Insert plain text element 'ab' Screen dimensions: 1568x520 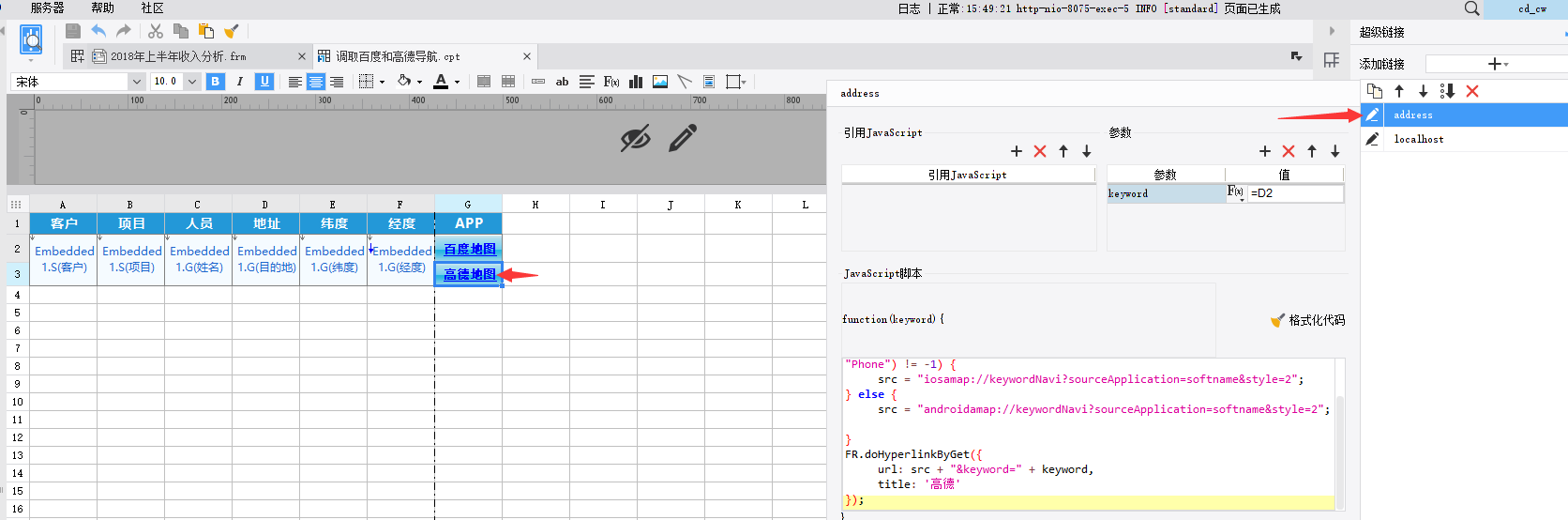[563, 82]
